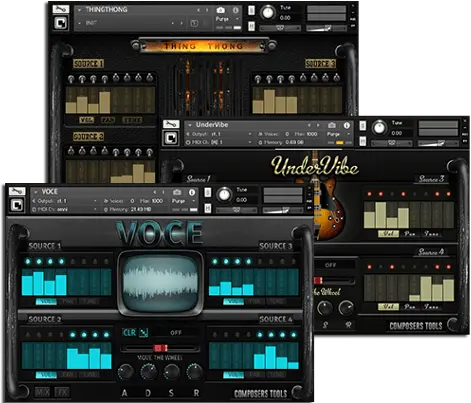Open the Purge dropdown in UnderVibe header
471x403 pixels.
pyautogui.click(x=348, y=134)
